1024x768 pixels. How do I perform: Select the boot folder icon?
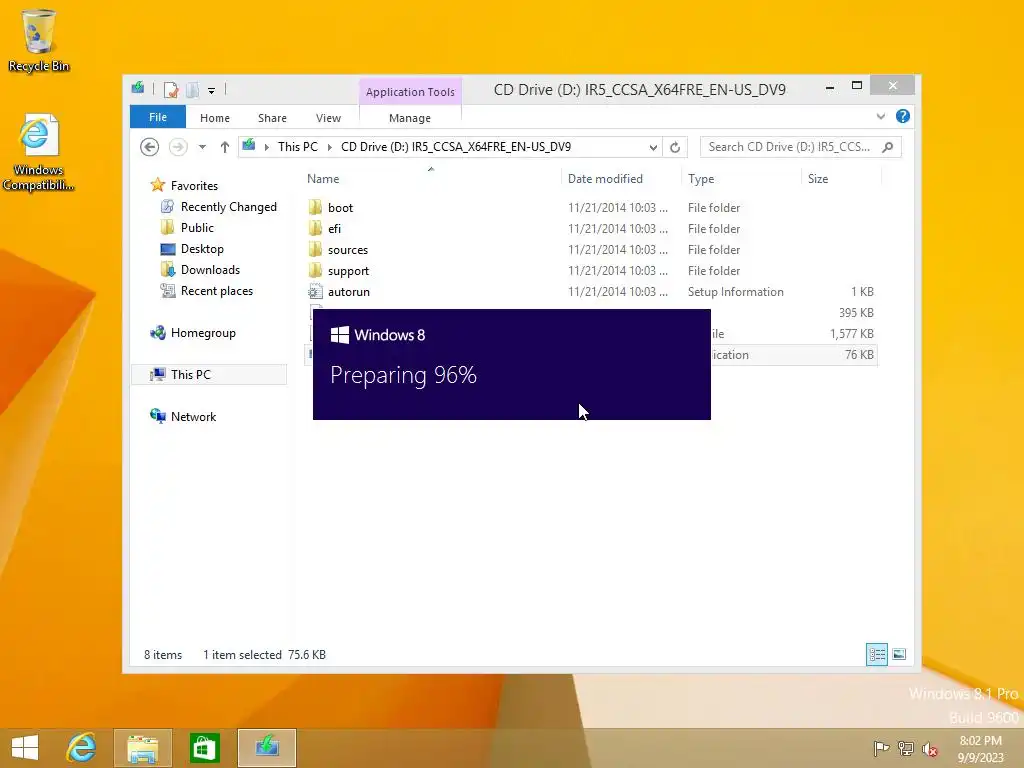click(x=315, y=208)
